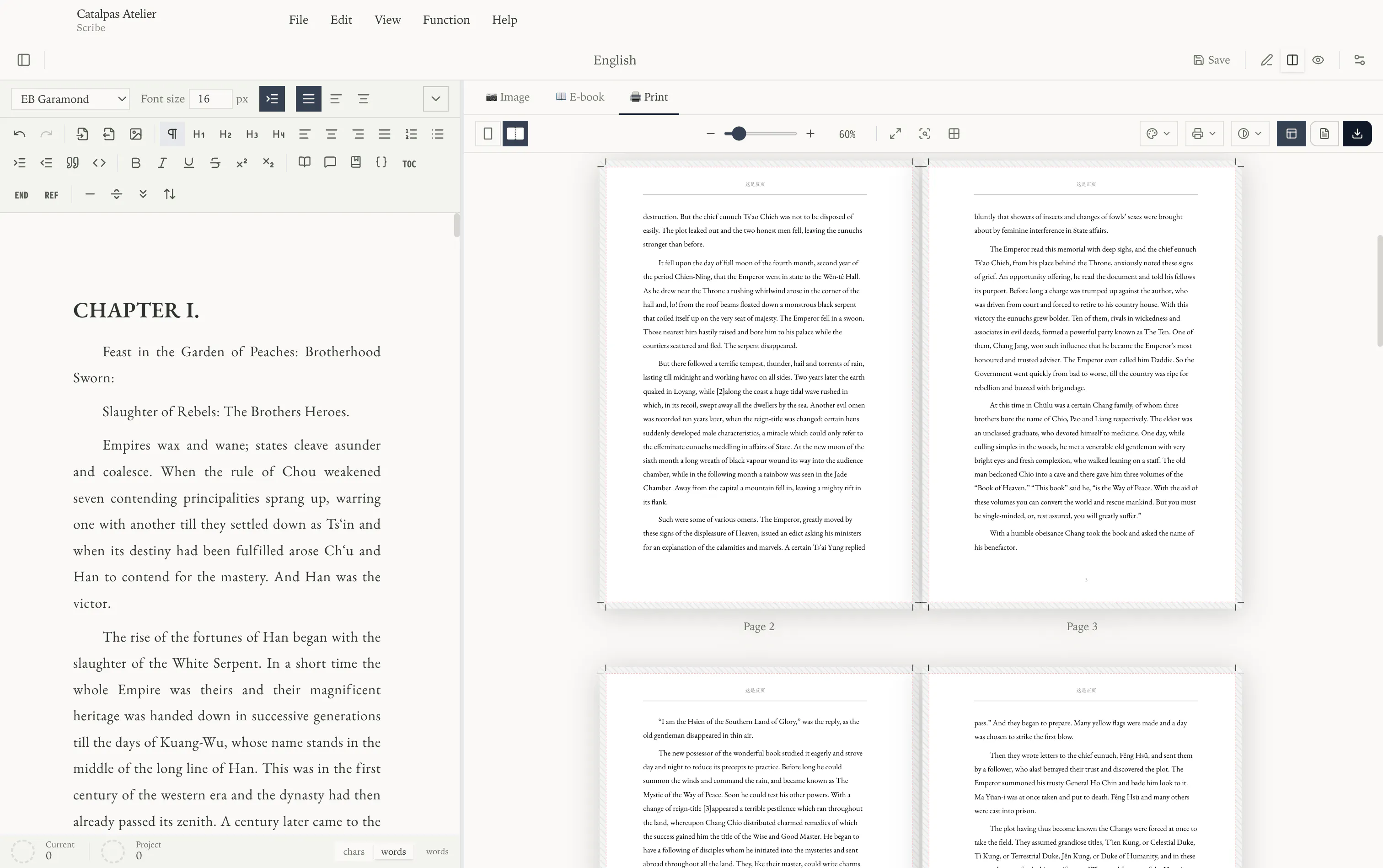
Task: Click the zoom slider handle
Action: [x=739, y=134]
